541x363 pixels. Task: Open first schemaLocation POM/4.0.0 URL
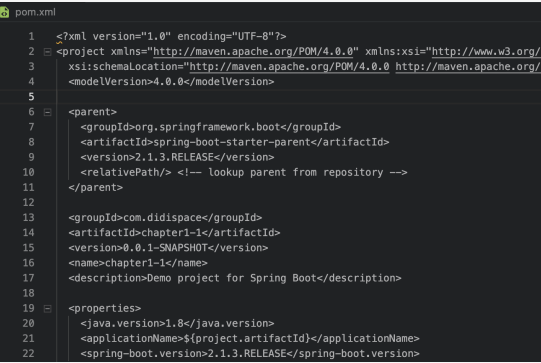[x=289, y=67]
